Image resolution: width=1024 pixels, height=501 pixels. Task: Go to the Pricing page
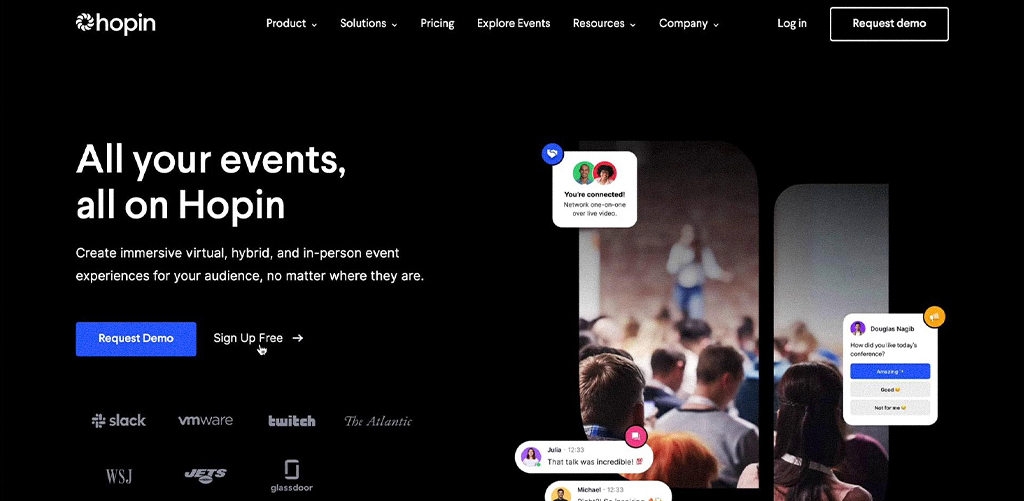click(x=438, y=24)
